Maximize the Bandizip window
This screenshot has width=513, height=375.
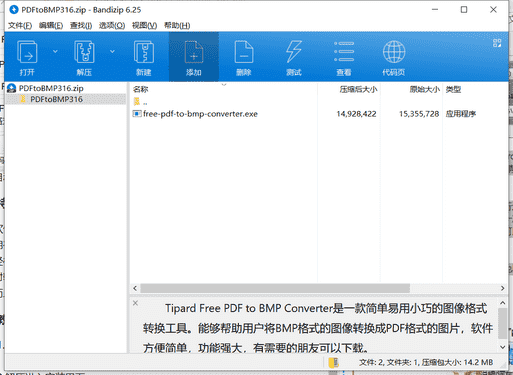[464, 10]
